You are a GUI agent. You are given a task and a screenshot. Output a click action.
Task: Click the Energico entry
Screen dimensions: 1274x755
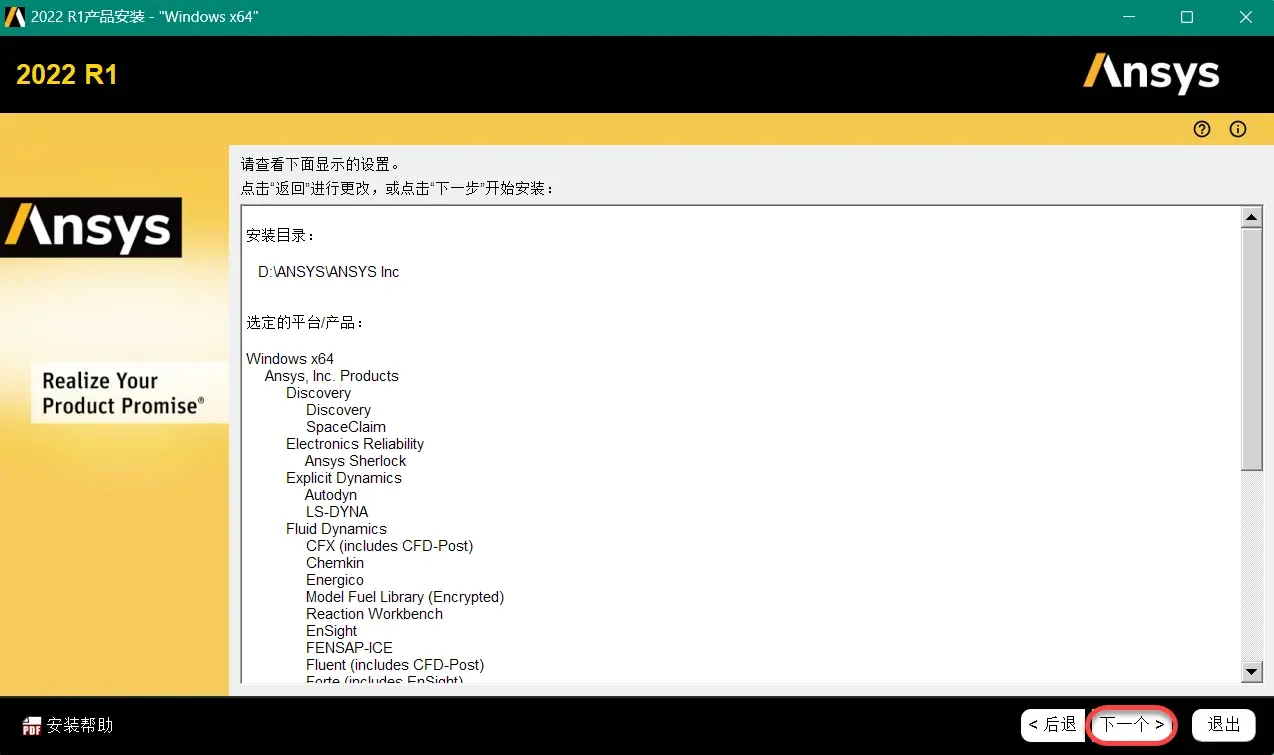pyautogui.click(x=335, y=580)
